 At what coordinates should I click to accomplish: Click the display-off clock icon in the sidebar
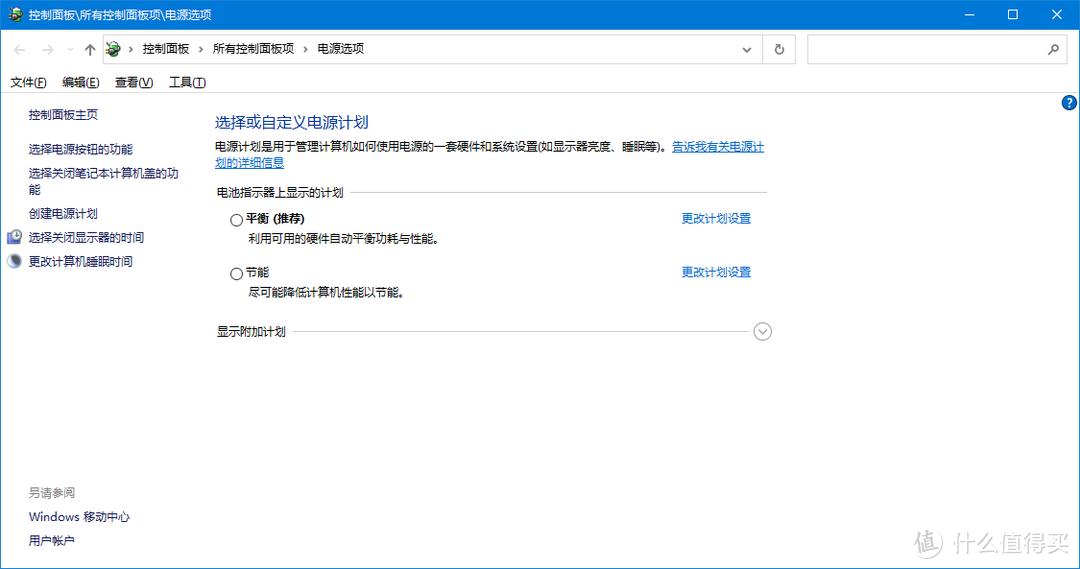click(x=14, y=237)
